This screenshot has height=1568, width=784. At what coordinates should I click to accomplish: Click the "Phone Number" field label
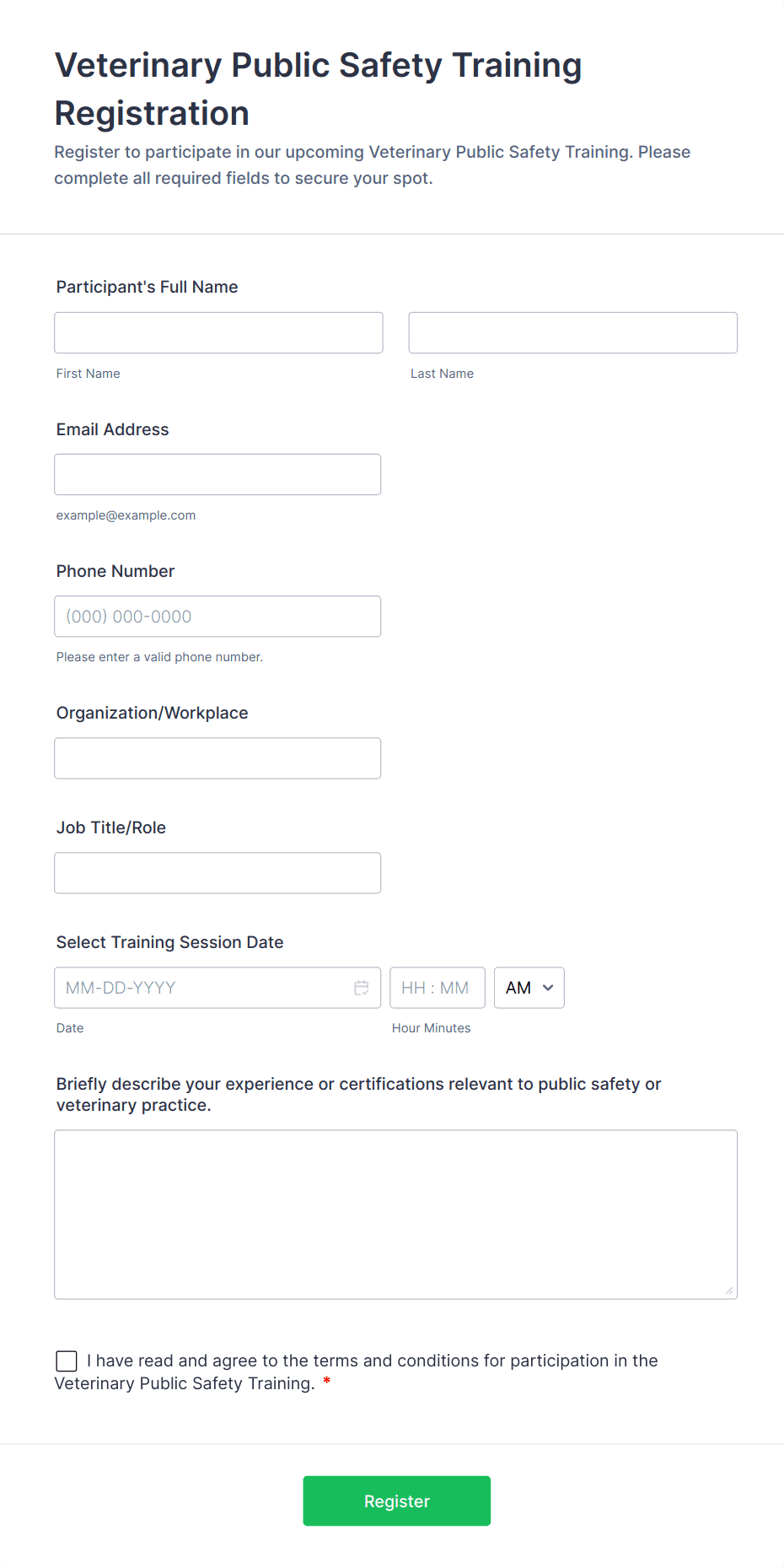tap(115, 571)
